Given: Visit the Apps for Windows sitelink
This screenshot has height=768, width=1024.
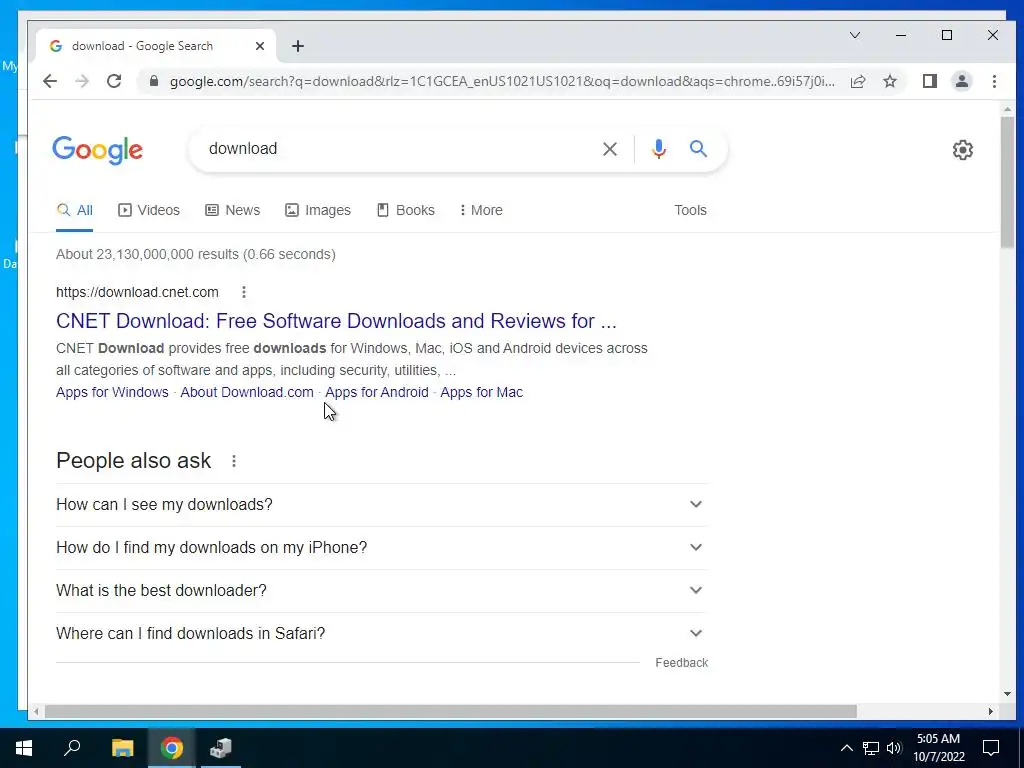Looking at the screenshot, I should 112,392.
